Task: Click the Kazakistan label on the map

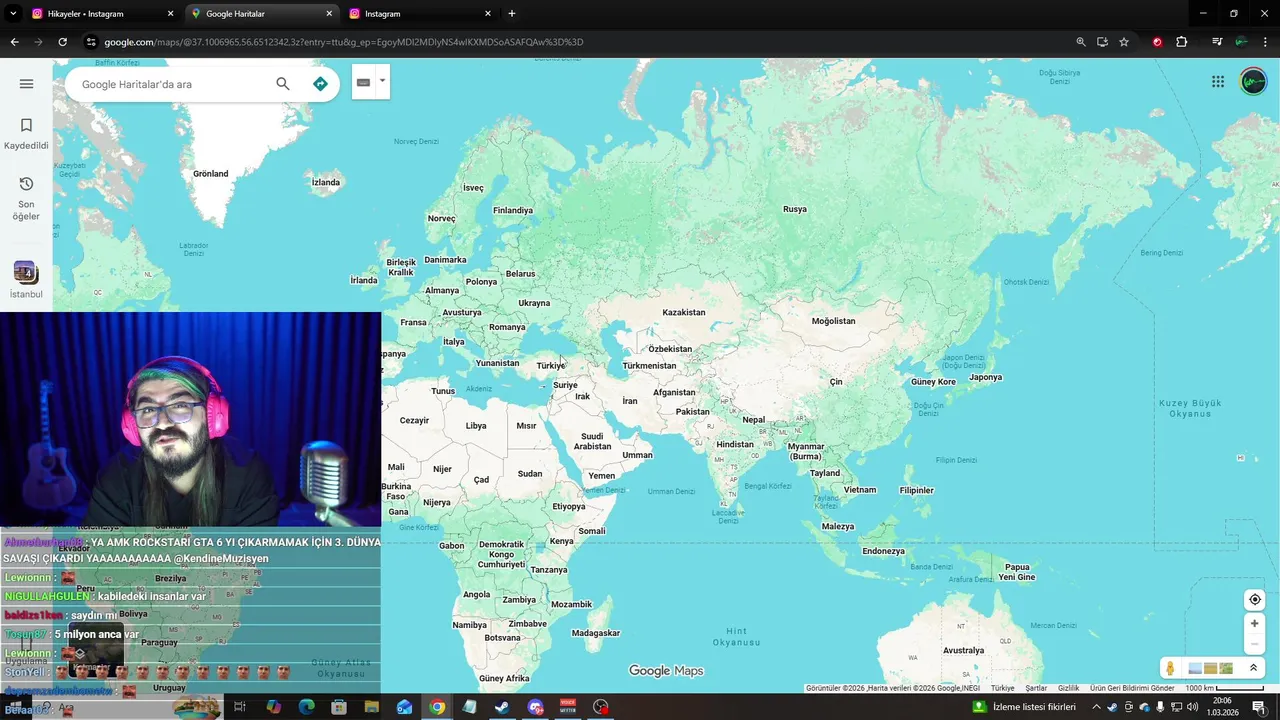Action: pos(684,312)
